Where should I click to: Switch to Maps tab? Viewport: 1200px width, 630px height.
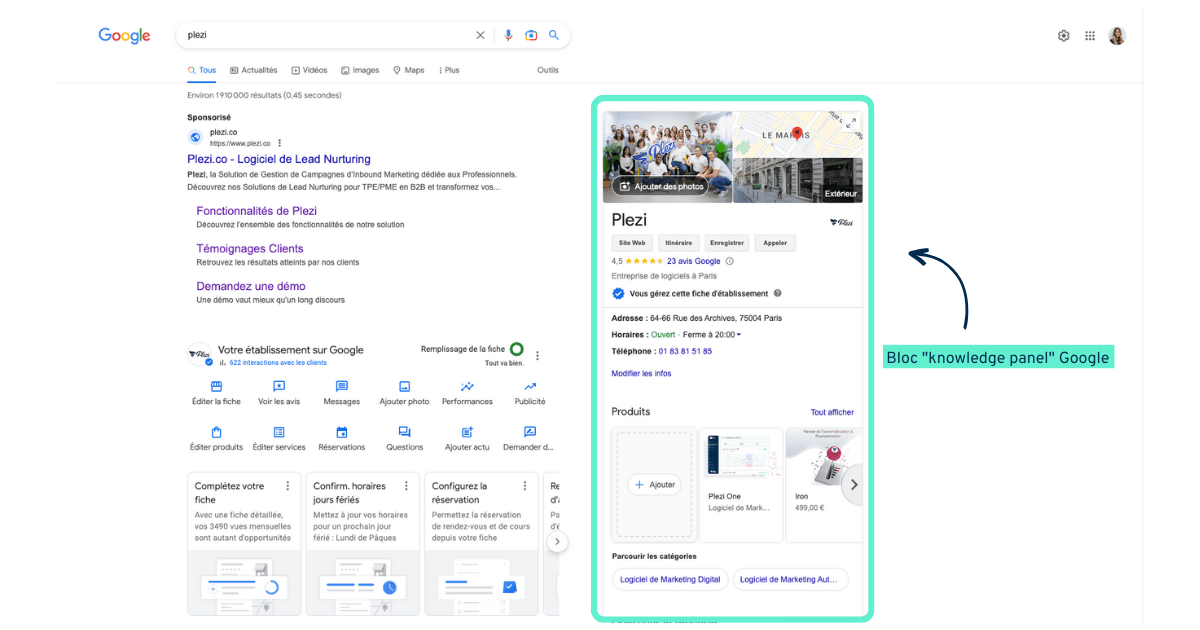pos(408,70)
